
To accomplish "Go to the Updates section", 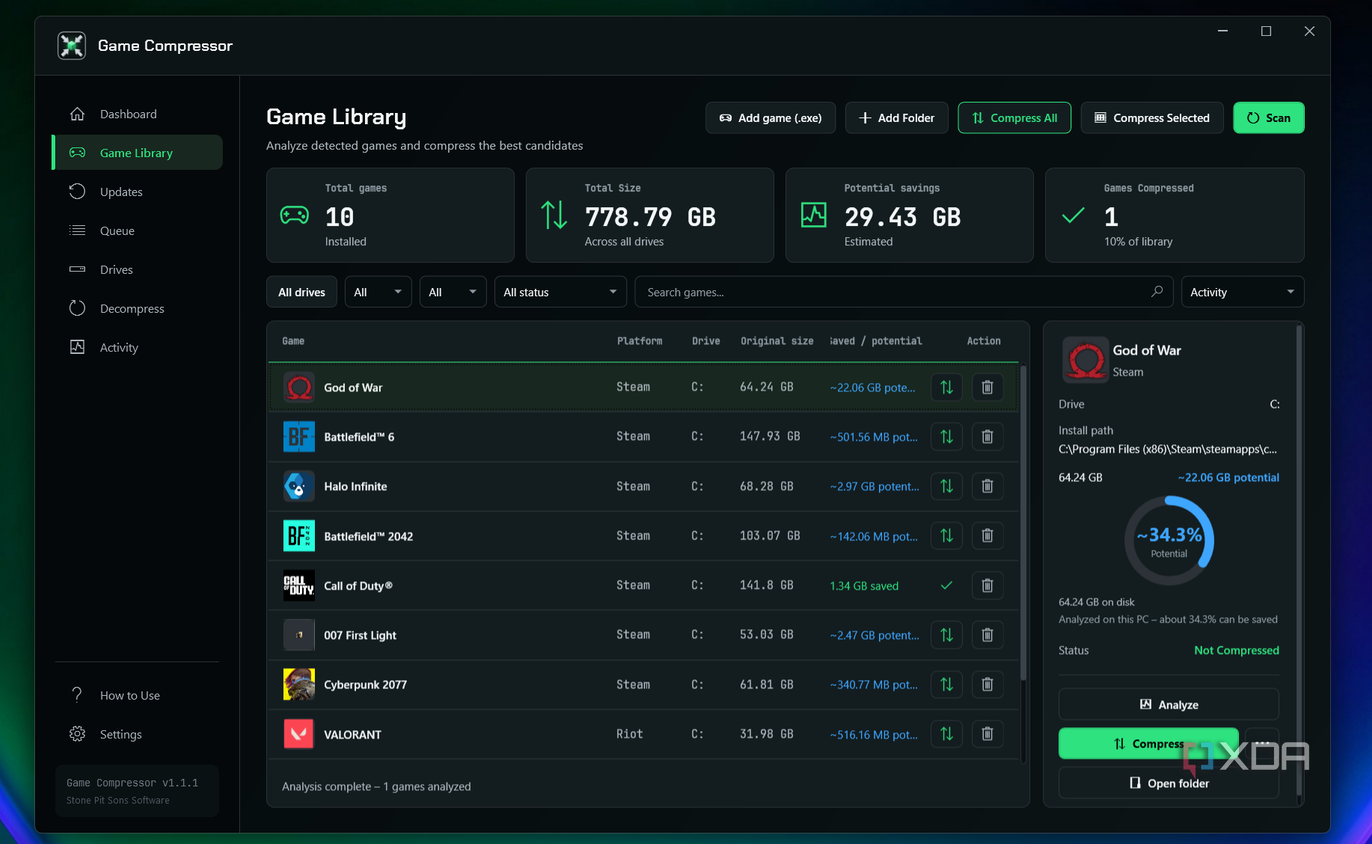I will pyautogui.click(x=137, y=192).
